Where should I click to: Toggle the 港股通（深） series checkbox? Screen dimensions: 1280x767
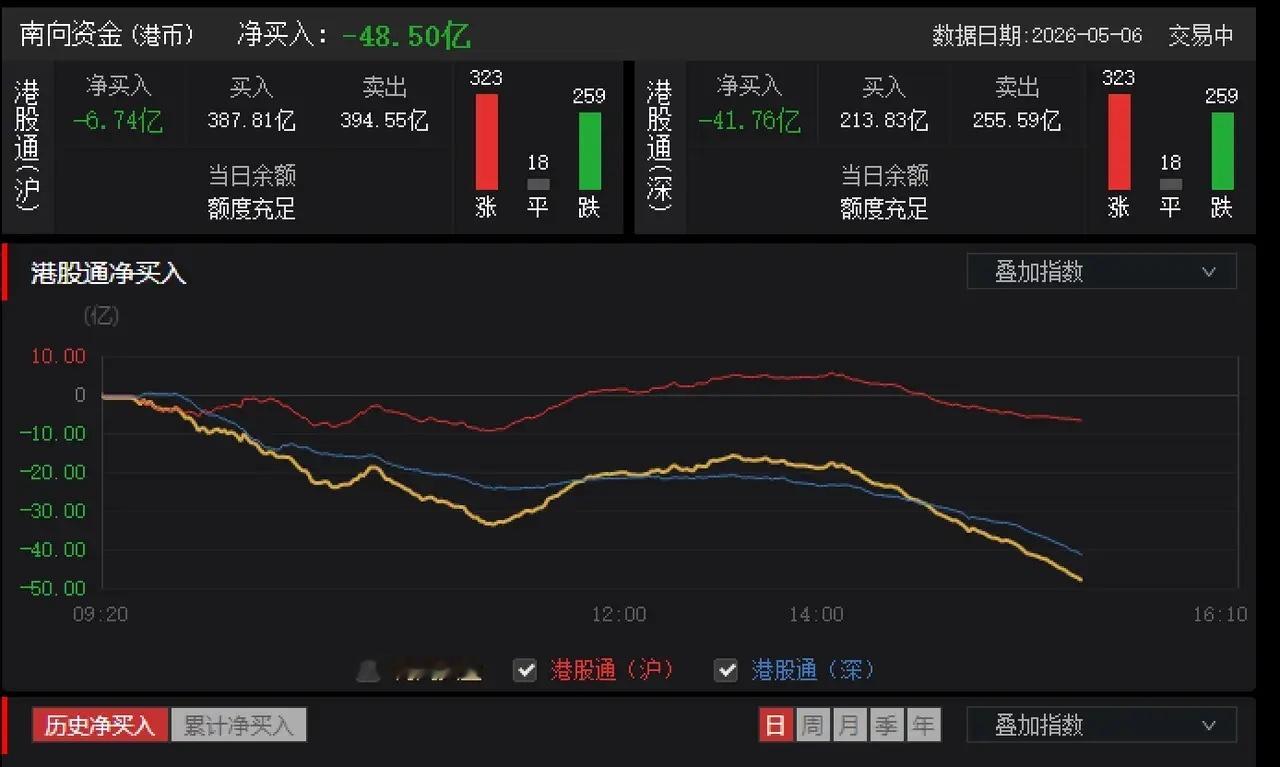click(x=726, y=670)
